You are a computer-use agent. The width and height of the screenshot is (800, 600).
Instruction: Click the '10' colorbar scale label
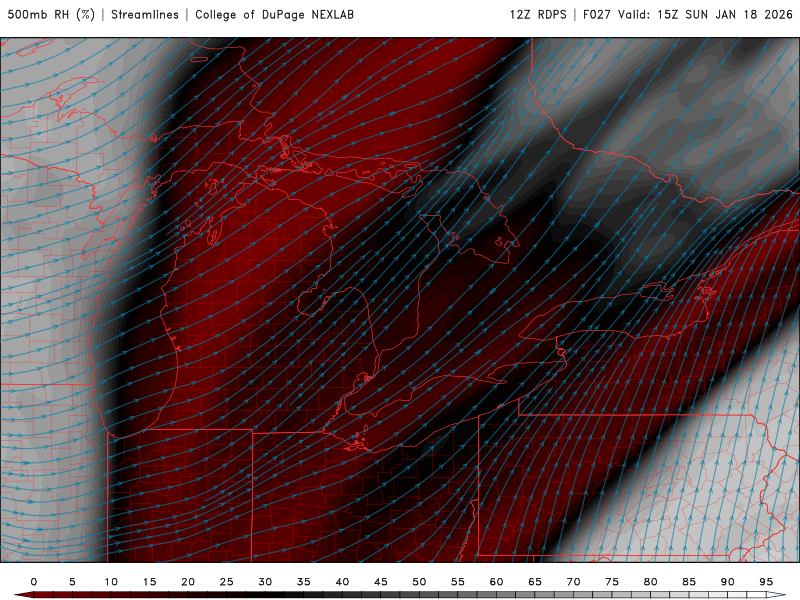click(x=111, y=582)
